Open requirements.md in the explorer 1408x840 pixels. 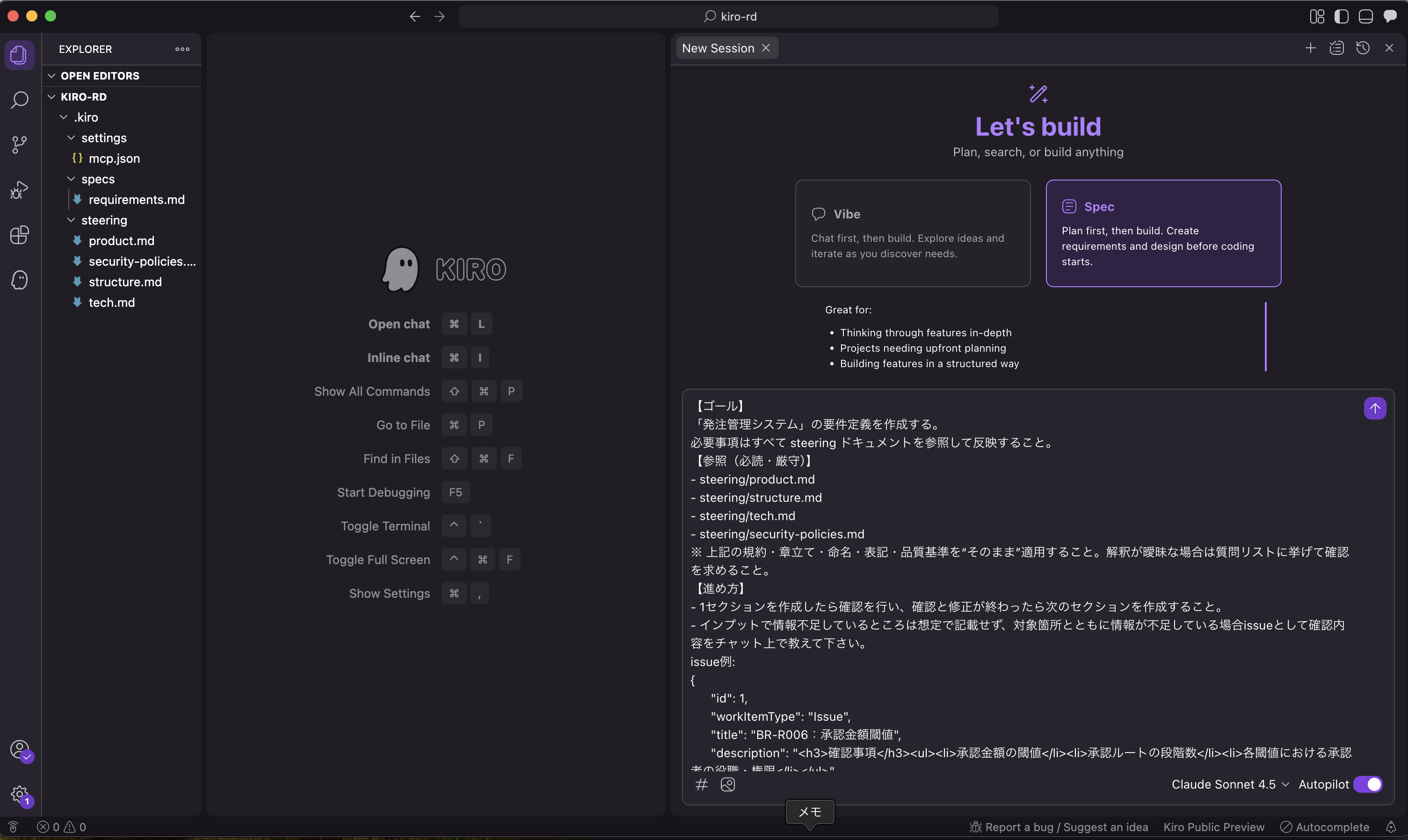coord(137,200)
